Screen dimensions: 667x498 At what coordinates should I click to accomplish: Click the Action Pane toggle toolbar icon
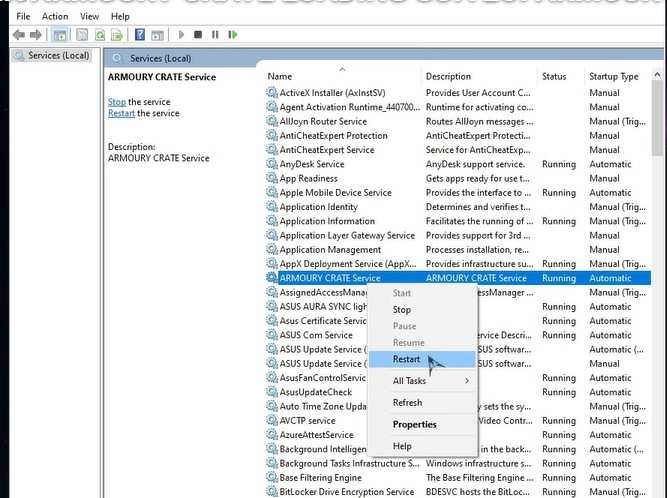click(157, 35)
